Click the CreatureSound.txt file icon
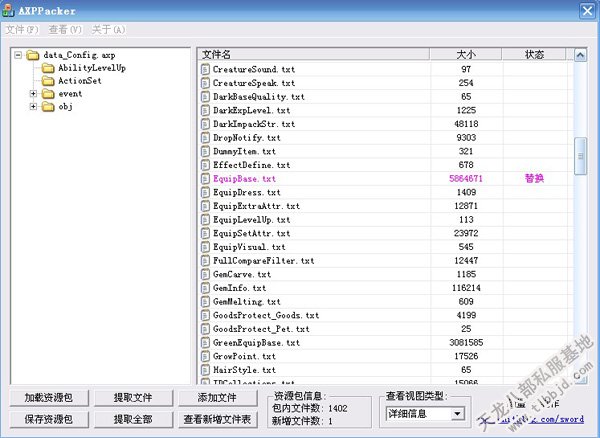Viewport: 600px width, 438px height. coord(206,69)
